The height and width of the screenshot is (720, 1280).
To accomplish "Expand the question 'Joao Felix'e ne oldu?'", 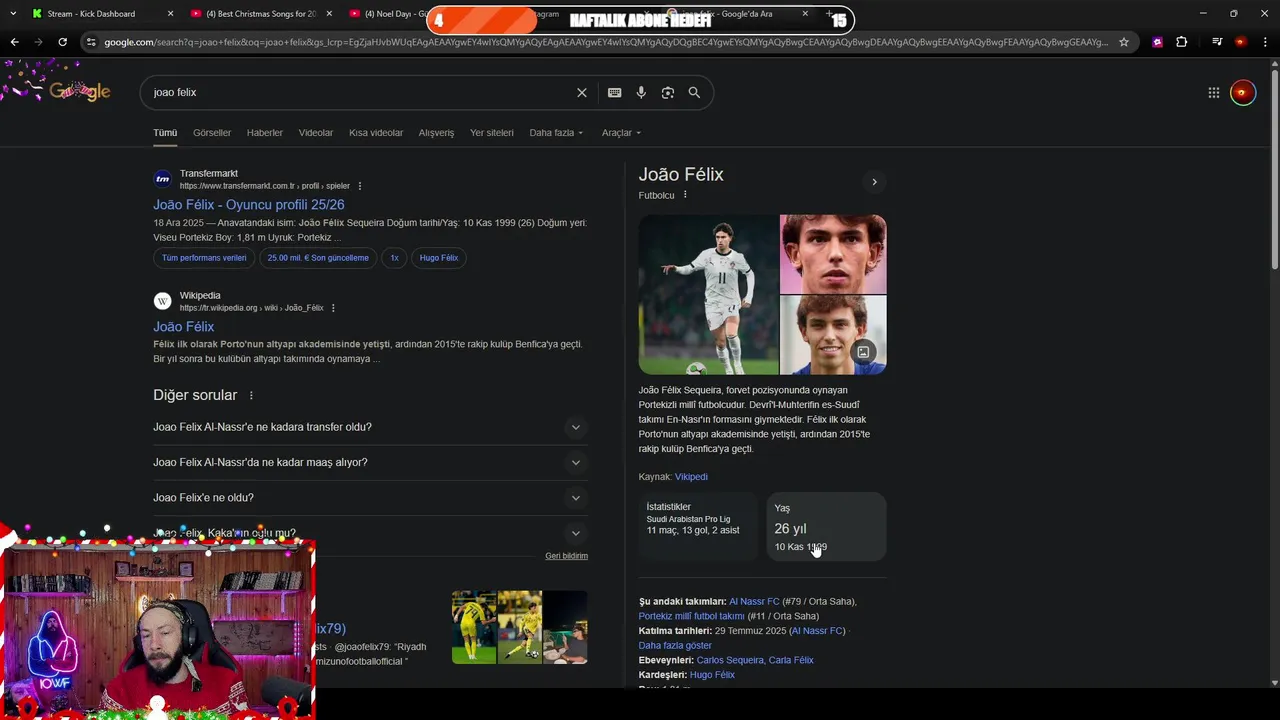I will pos(370,498).
